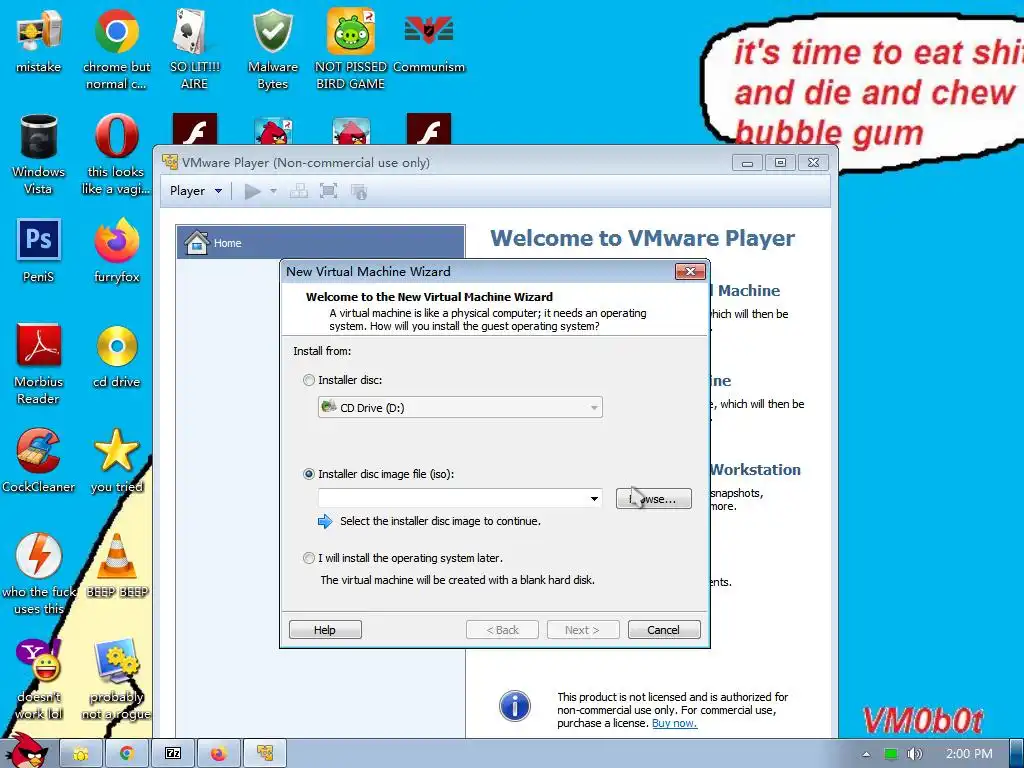Open 'chrome but normal c...' desktop icon

pyautogui.click(x=116, y=49)
